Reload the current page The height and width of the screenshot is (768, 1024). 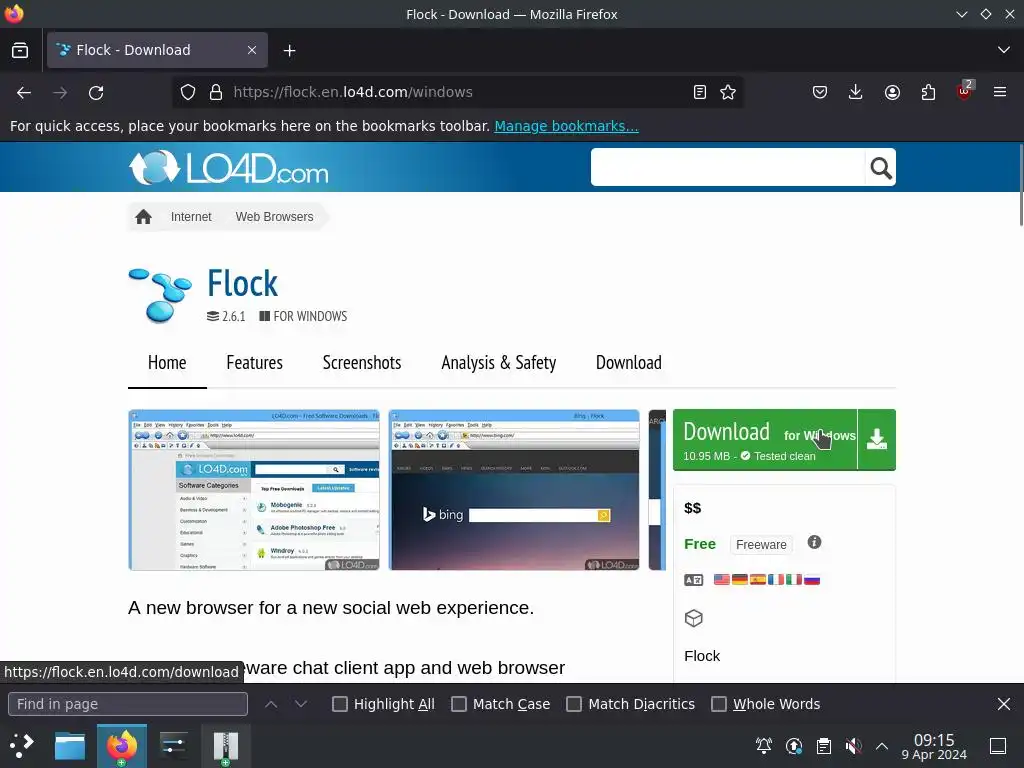pyautogui.click(x=96, y=93)
